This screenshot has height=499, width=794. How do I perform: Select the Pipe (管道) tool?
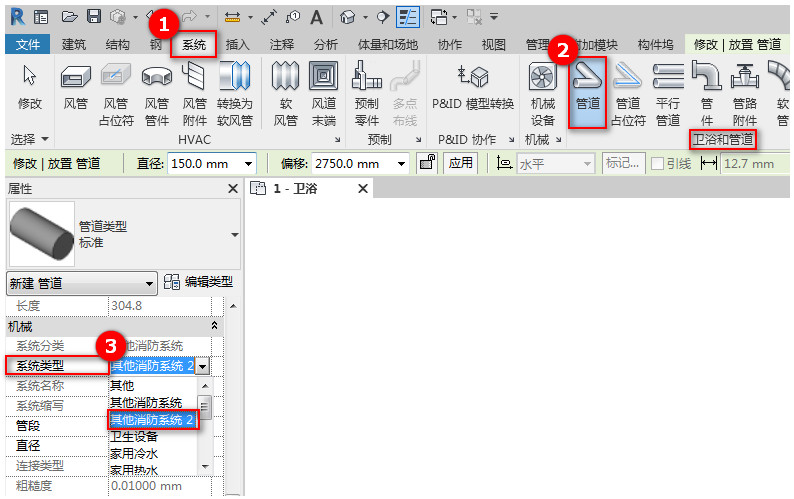click(587, 92)
